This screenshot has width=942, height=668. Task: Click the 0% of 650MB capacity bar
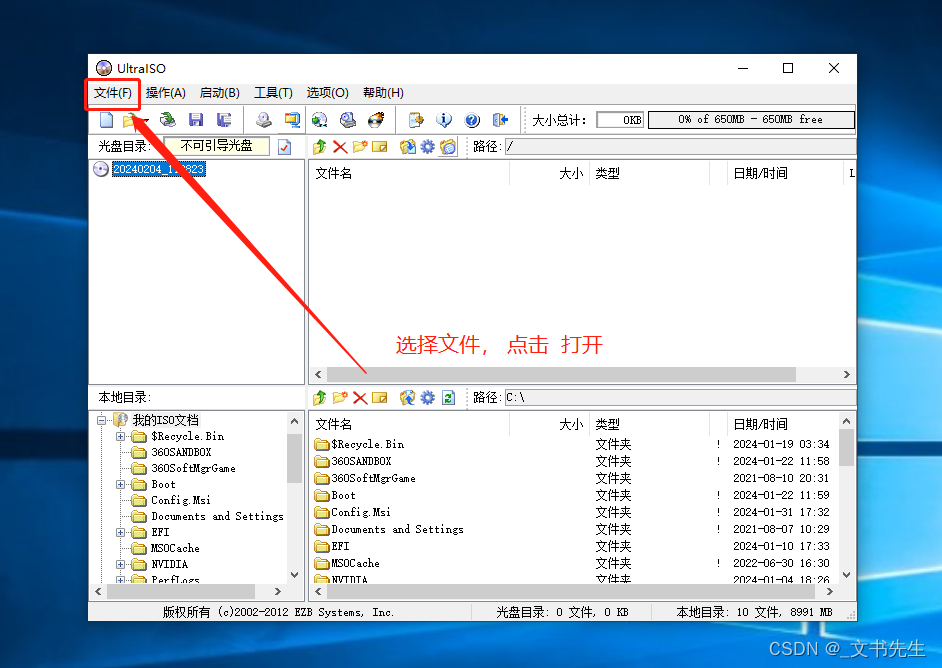pos(751,120)
